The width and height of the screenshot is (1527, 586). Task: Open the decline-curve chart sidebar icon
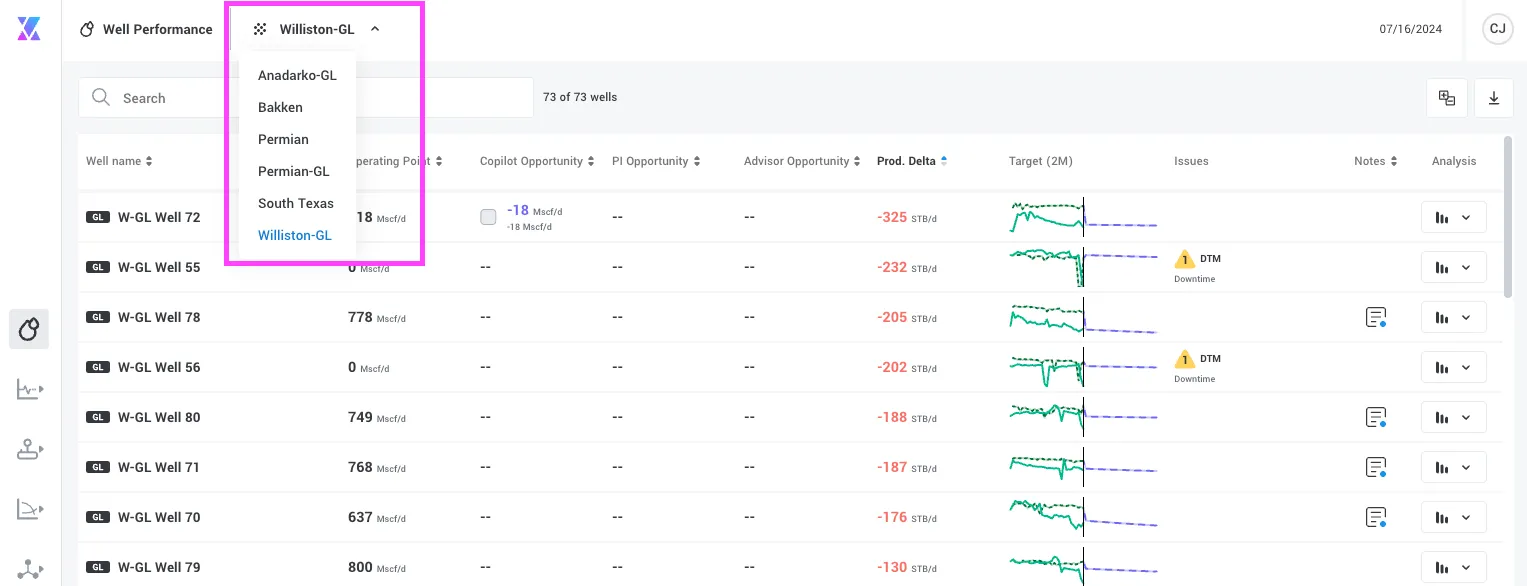point(30,509)
